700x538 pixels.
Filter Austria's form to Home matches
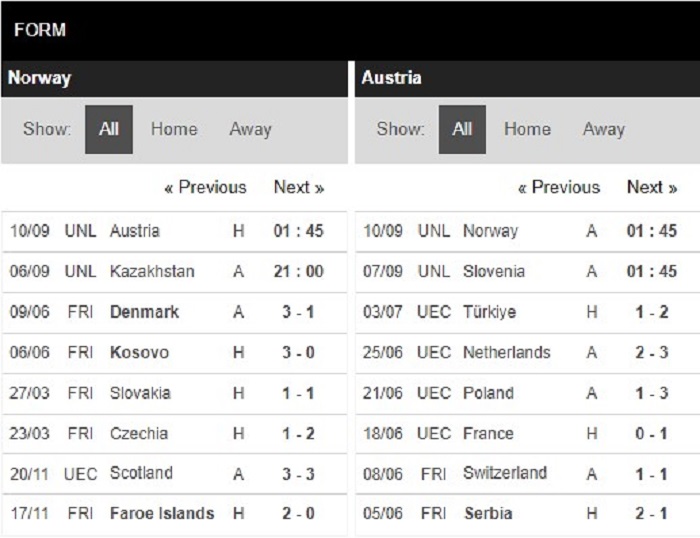pos(527,129)
